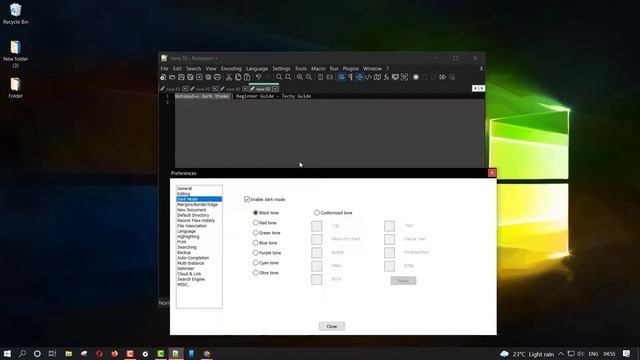The width and height of the screenshot is (640, 360).
Task: Click the Paste toolbar icon
Action: [247, 77]
